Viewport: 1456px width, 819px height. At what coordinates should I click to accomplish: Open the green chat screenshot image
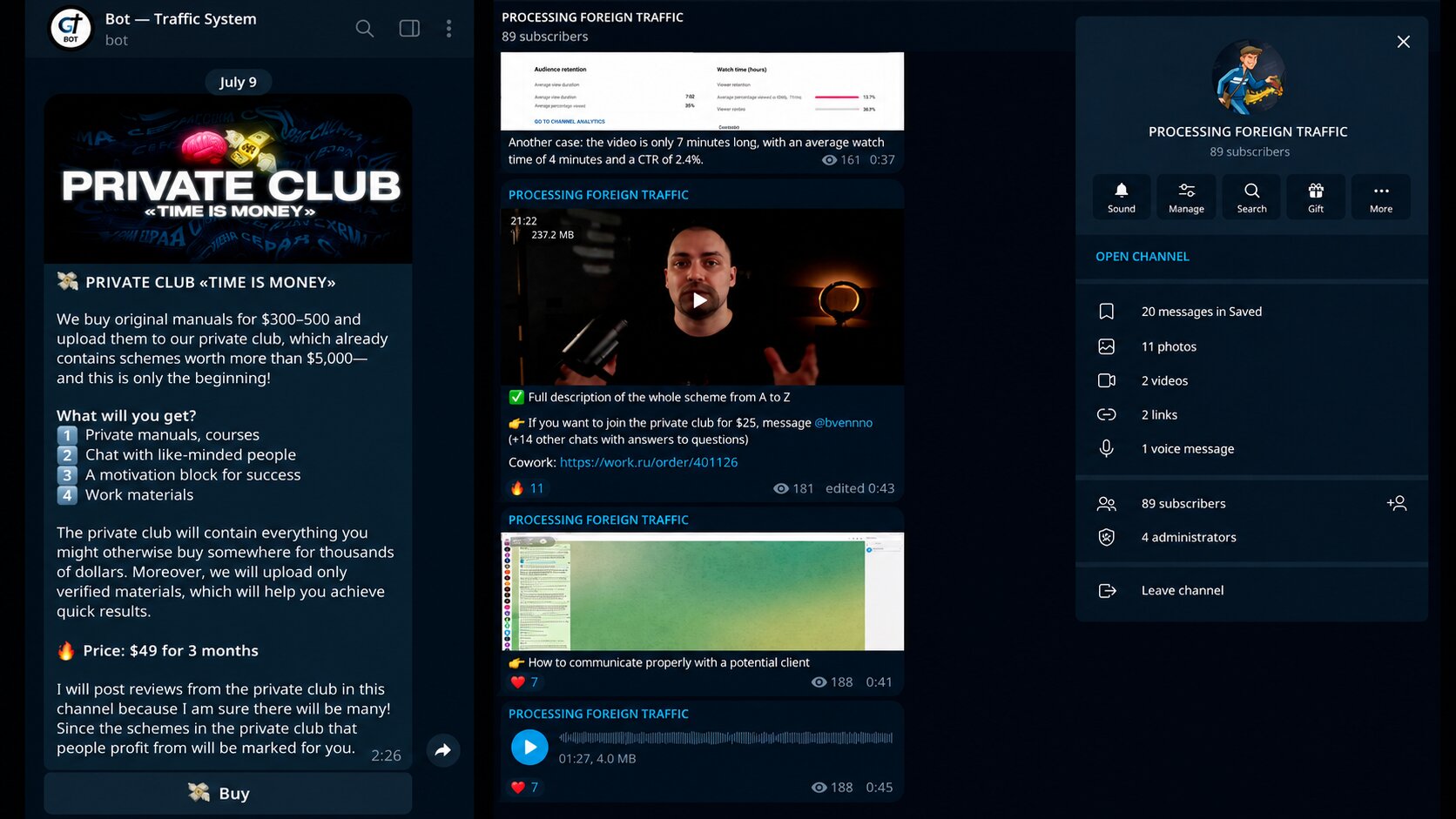[x=702, y=592]
